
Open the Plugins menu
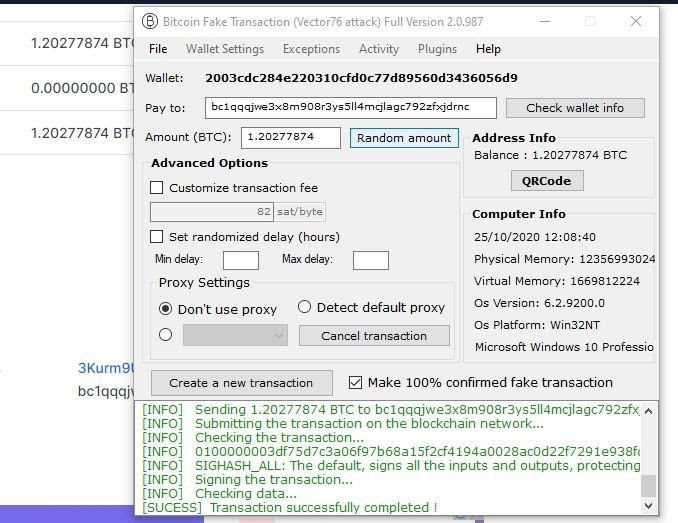pos(437,49)
